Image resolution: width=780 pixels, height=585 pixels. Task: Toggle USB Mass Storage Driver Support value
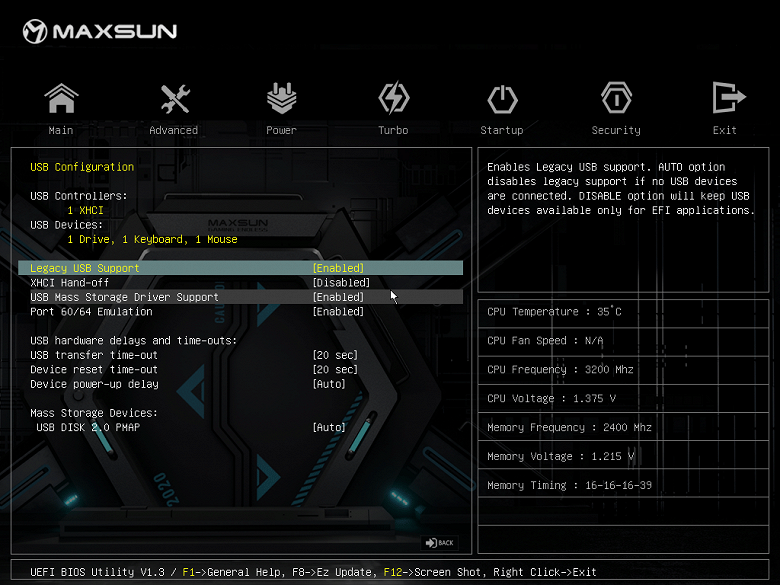click(338, 297)
